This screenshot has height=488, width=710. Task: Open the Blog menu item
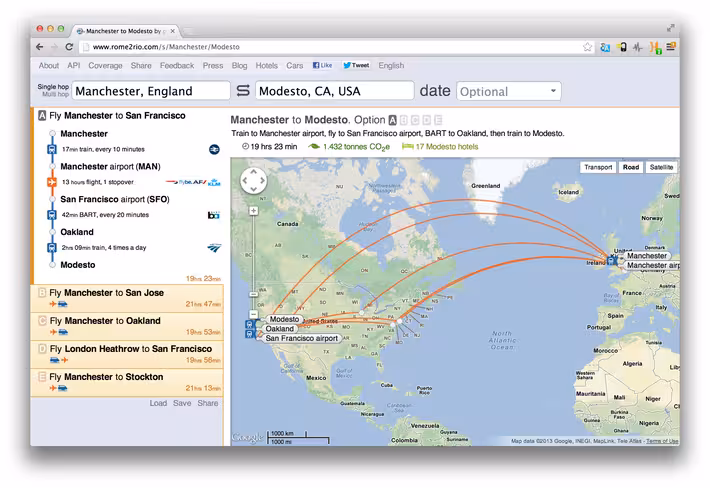[x=240, y=65]
